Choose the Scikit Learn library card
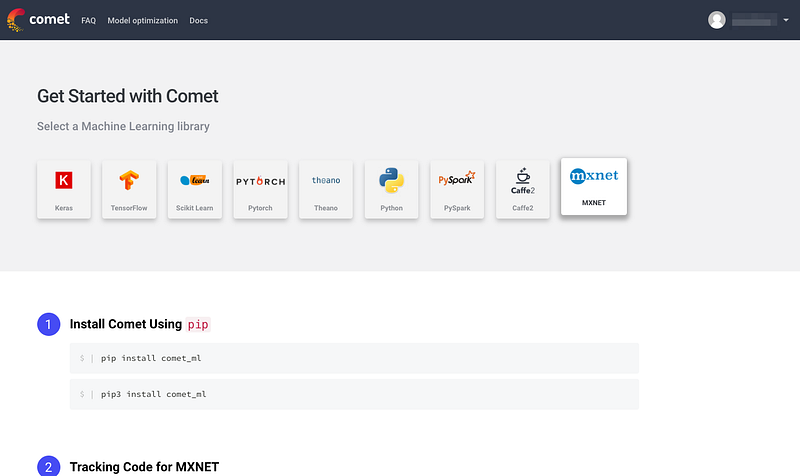 point(194,189)
